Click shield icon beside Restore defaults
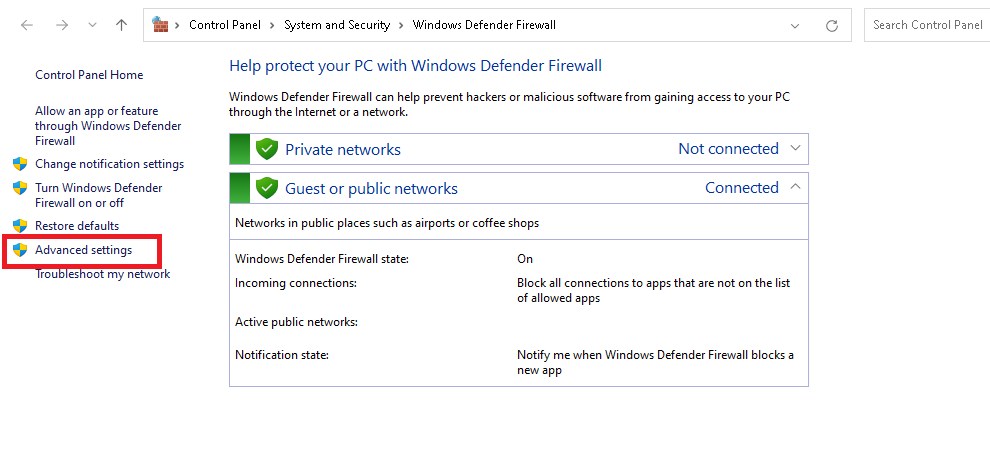This screenshot has width=990, height=459. tap(20, 225)
